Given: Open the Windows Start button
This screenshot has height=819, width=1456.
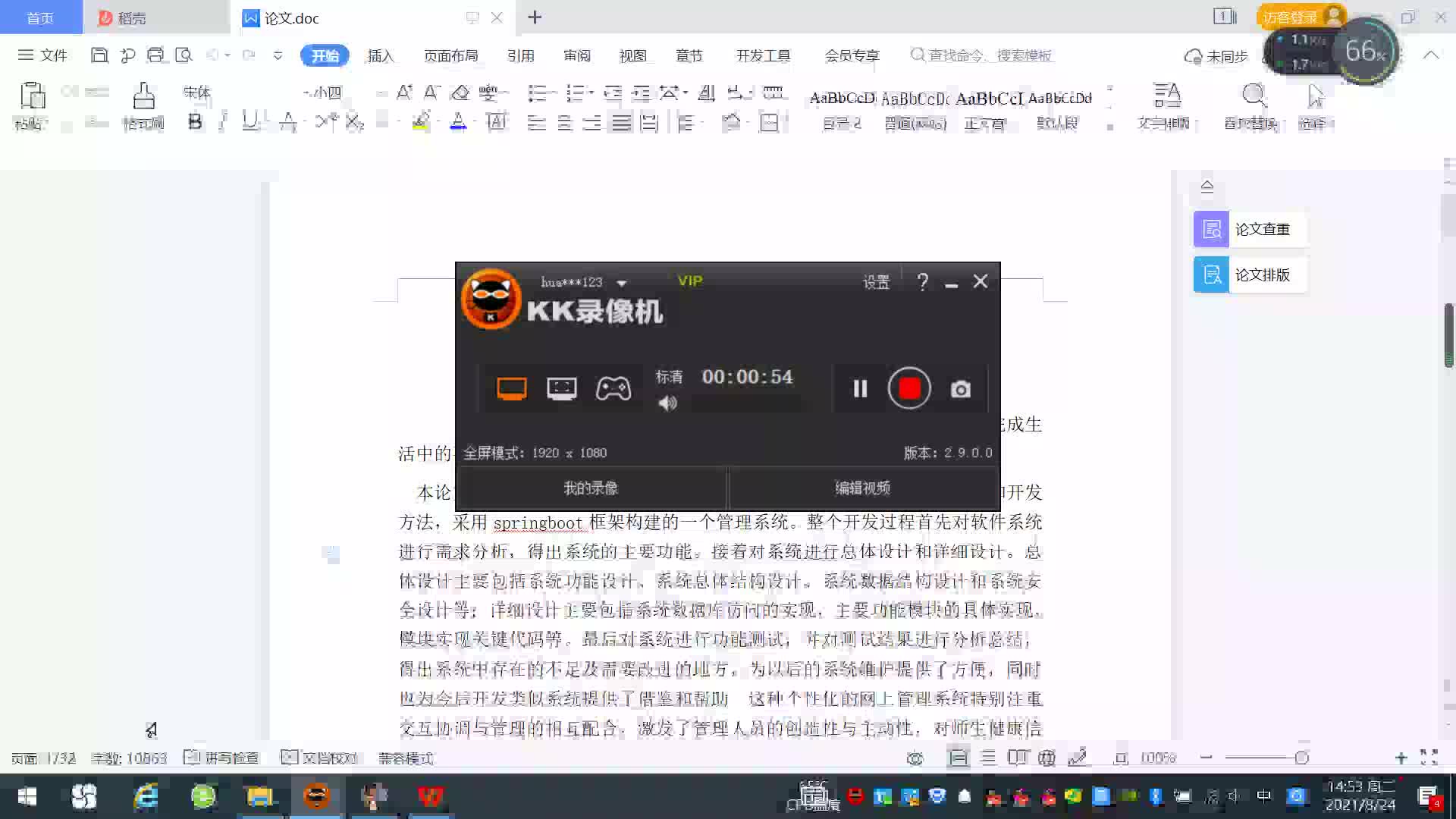Looking at the screenshot, I should [x=27, y=796].
